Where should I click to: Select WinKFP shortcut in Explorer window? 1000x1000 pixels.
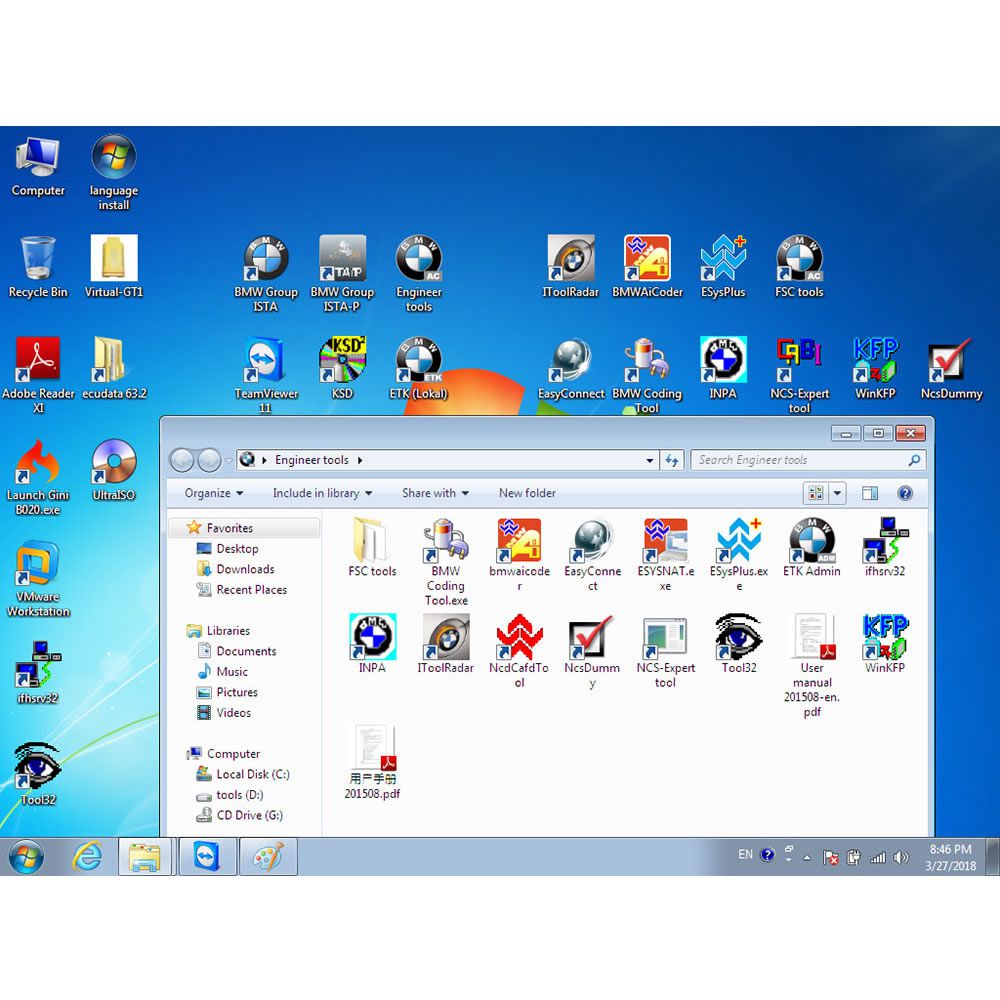click(885, 644)
